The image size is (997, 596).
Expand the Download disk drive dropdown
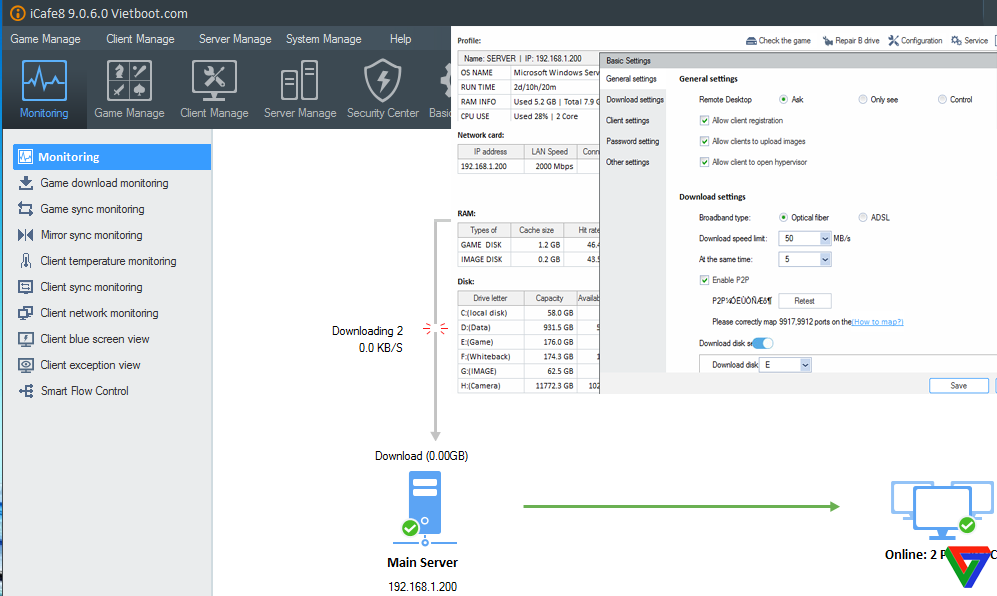[x=805, y=365]
